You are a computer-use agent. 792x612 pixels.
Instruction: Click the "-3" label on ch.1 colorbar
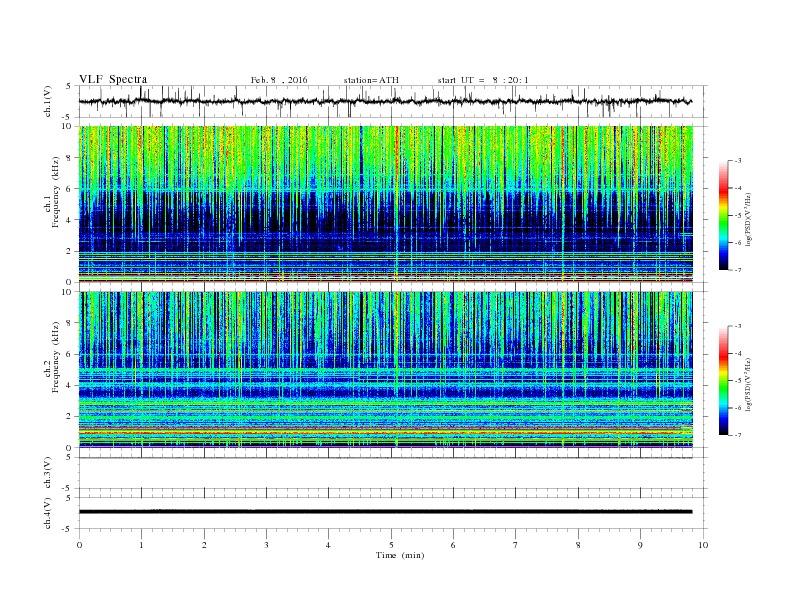point(738,161)
